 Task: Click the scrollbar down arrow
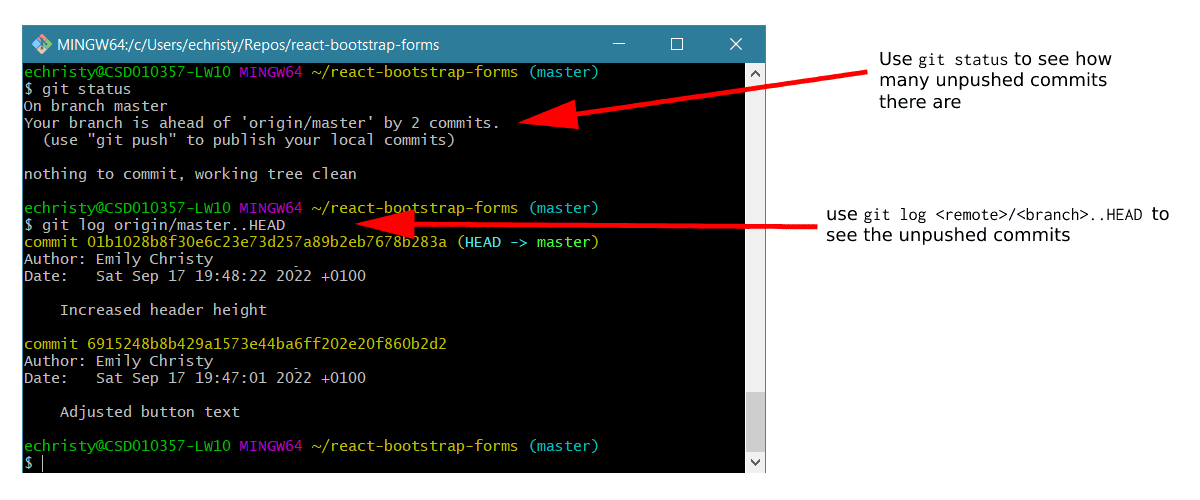tap(756, 462)
